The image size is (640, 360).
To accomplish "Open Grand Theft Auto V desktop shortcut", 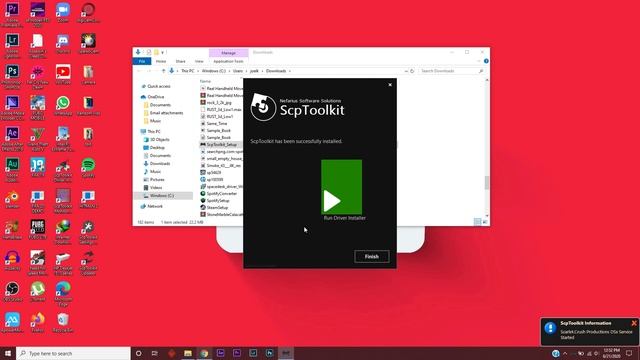I will [x=38, y=138].
